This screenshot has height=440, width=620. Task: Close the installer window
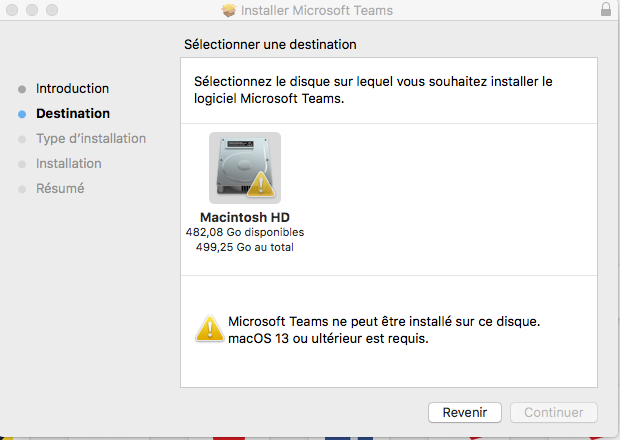coord(13,10)
